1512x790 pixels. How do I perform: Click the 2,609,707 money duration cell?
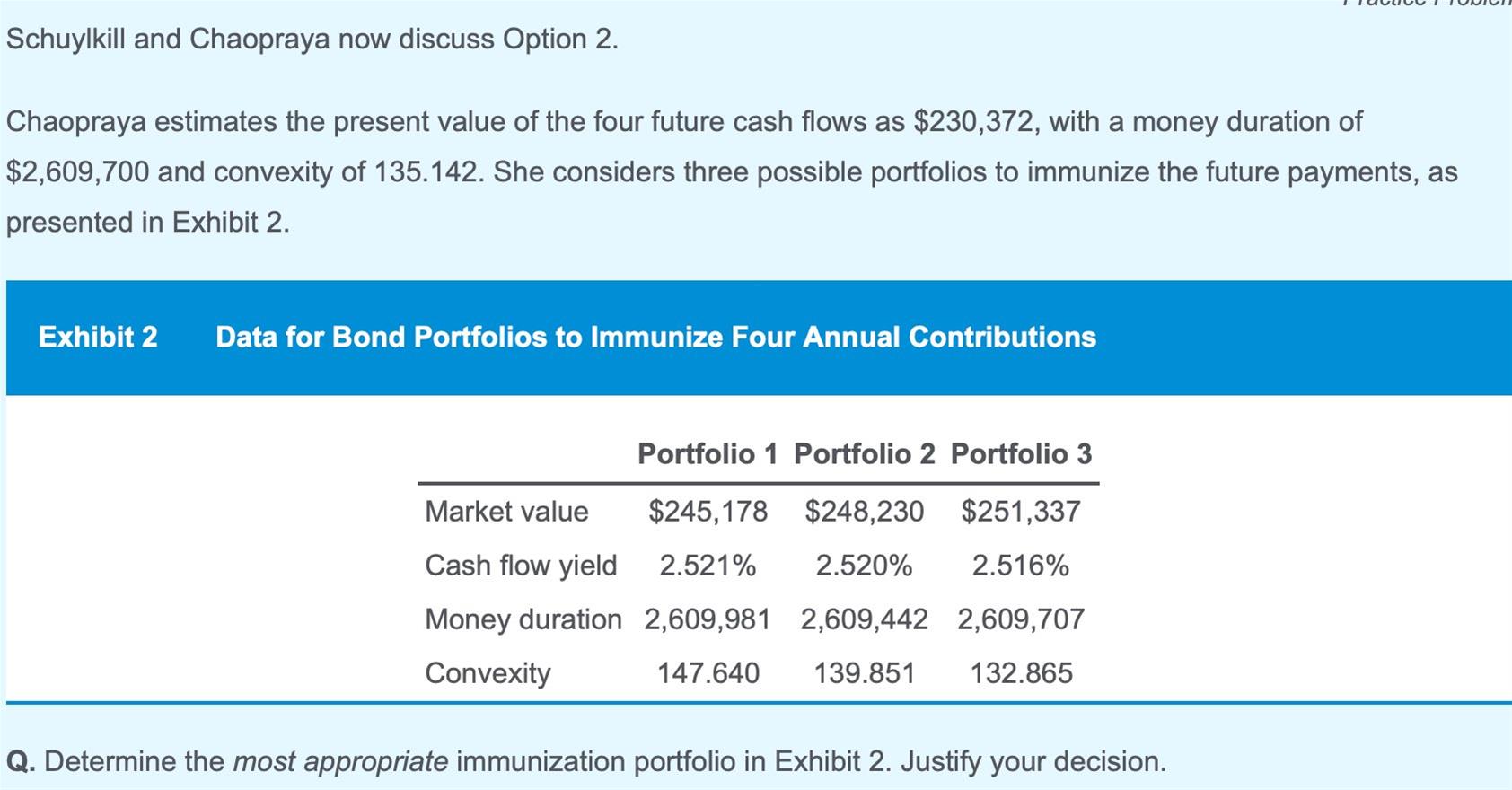[x=1021, y=619]
